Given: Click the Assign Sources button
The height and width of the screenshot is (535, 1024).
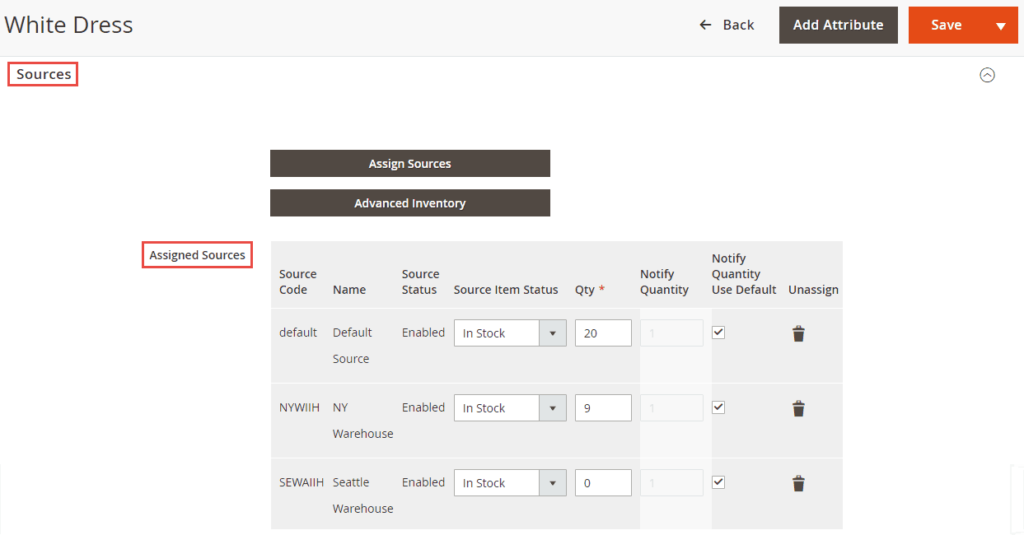Looking at the screenshot, I should pos(410,164).
